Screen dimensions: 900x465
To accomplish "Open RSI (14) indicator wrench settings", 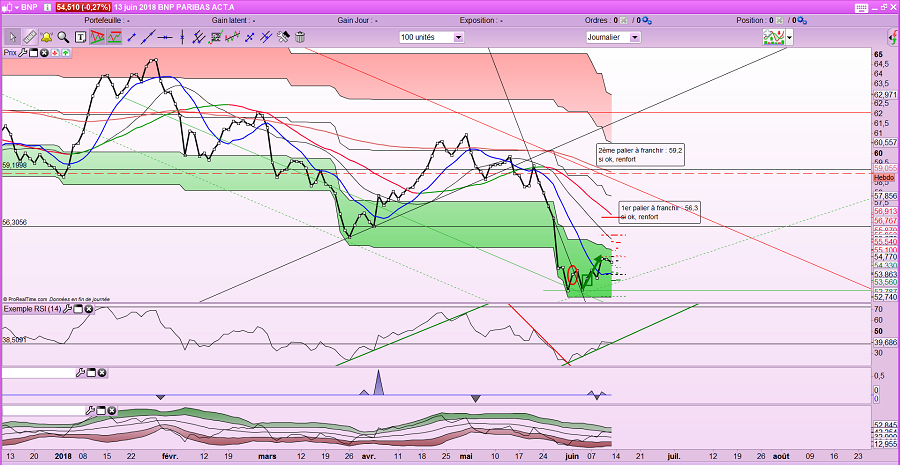I will pos(67,309).
